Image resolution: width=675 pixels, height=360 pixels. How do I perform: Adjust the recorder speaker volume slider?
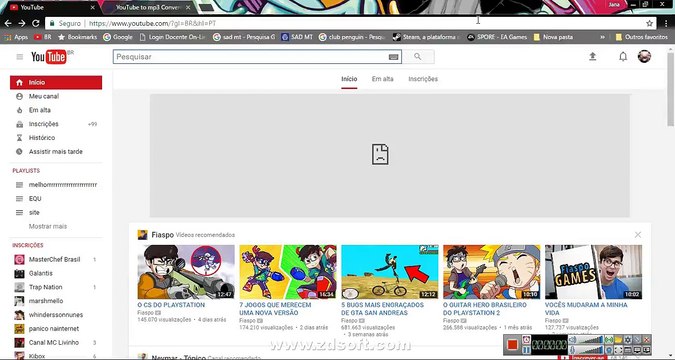pos(591,339)
